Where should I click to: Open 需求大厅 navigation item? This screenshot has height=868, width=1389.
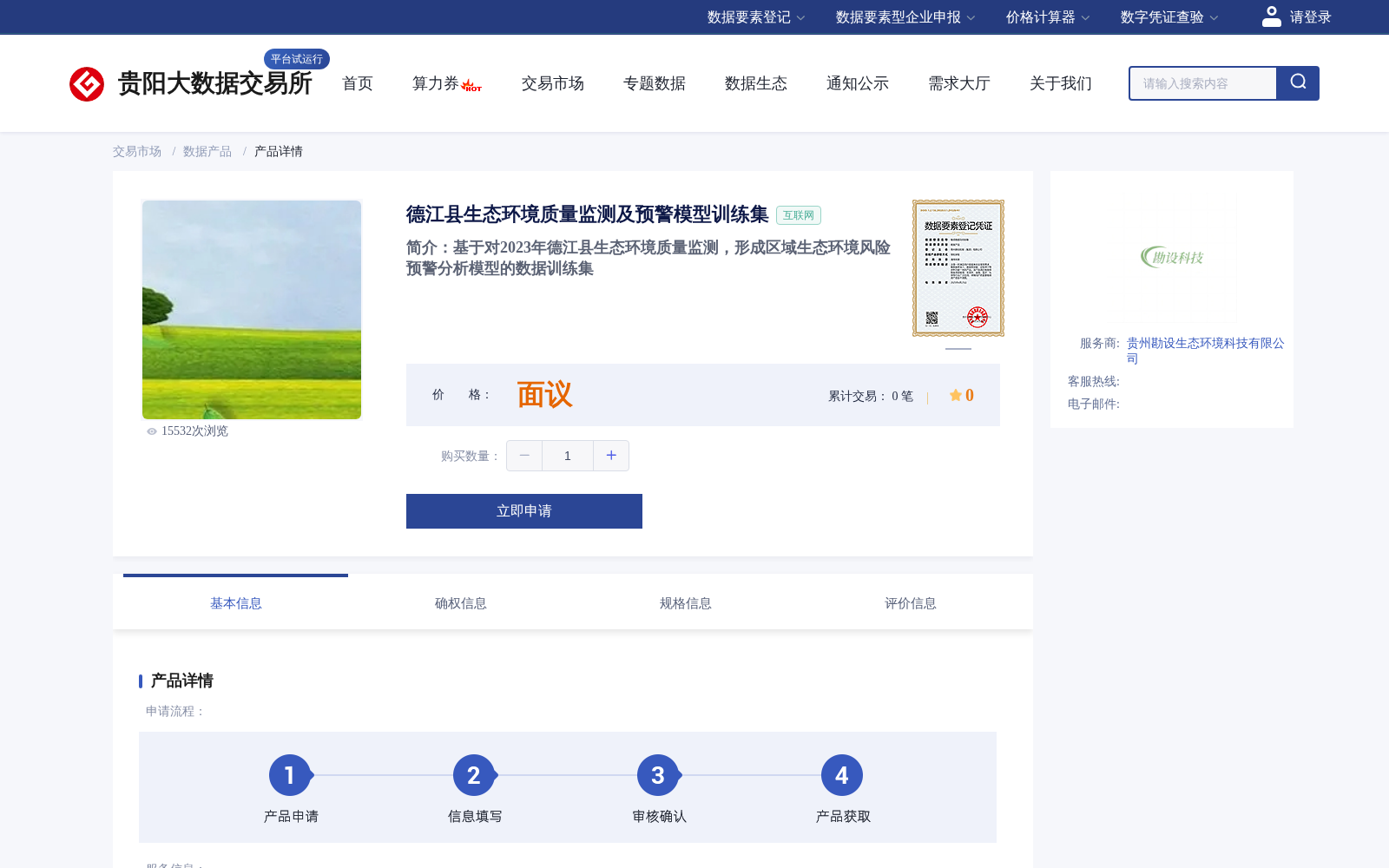[x=959, y=83]
